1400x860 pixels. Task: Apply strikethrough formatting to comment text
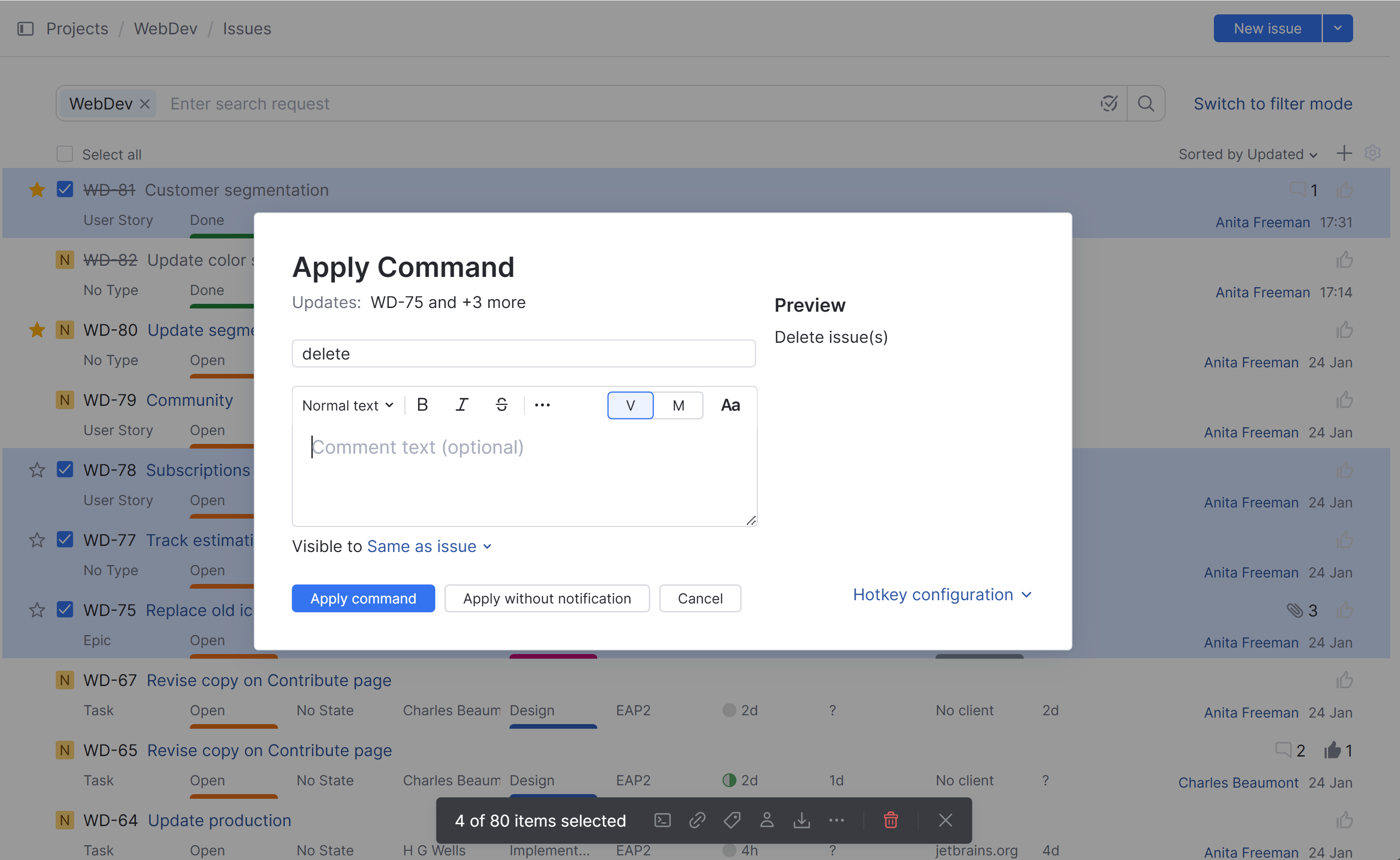(x=501, y=404)
